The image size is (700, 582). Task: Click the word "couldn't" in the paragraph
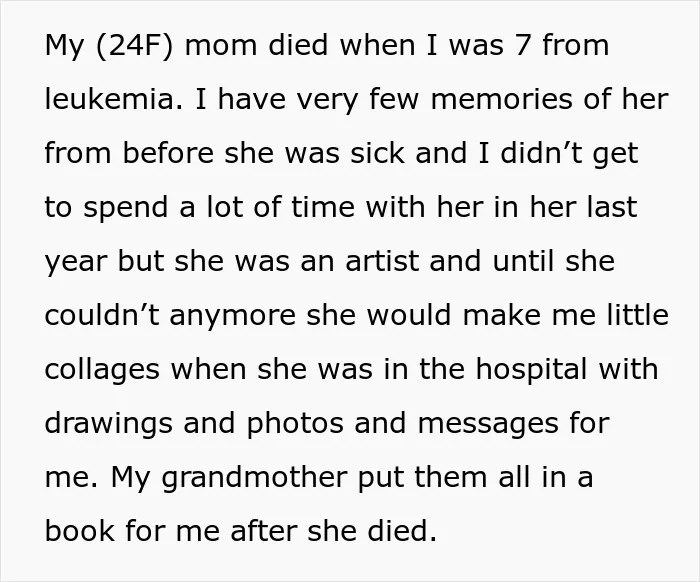102,314
